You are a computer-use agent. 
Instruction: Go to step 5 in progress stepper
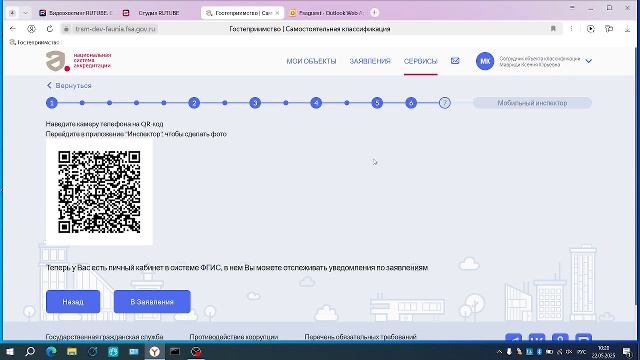click(377, 103)
